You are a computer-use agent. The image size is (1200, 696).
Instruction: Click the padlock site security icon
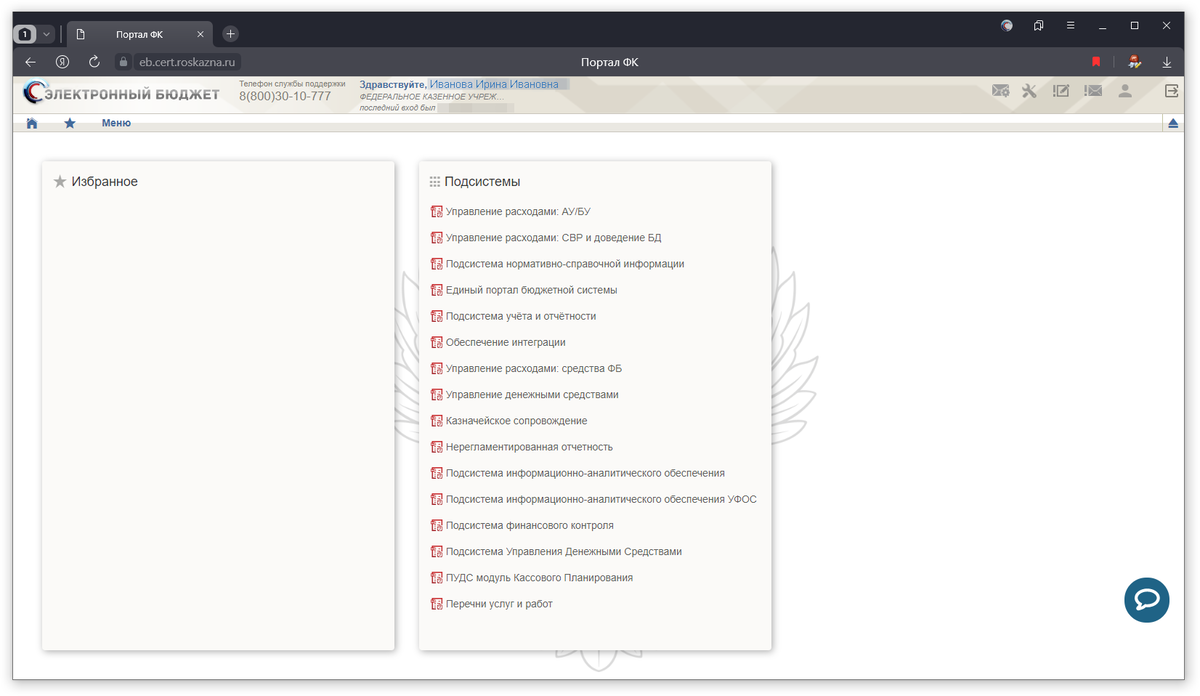pos(124,62)
